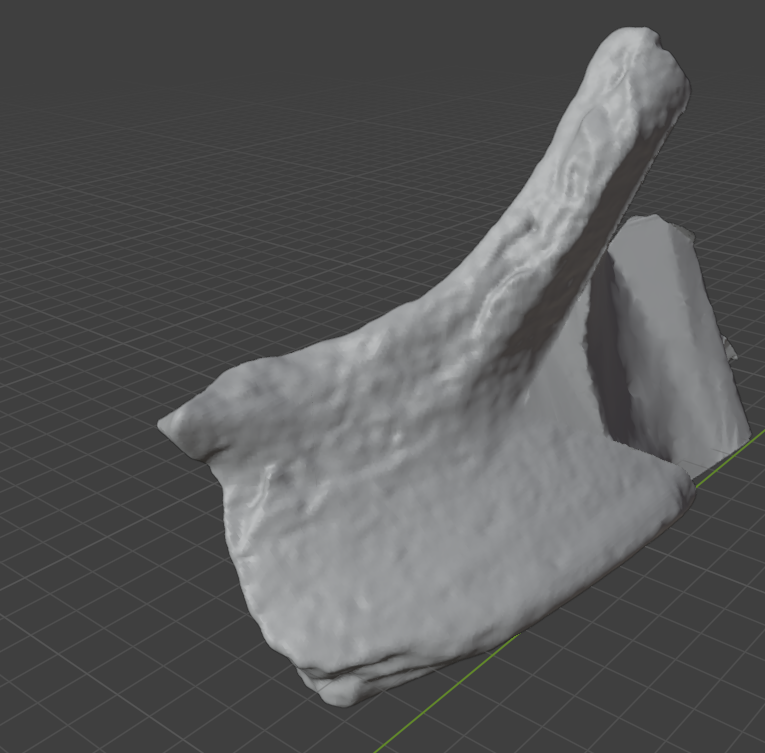765x753 pixels.
Task: Click the tiny jagged fragment at far right
Action: [730, 350]
